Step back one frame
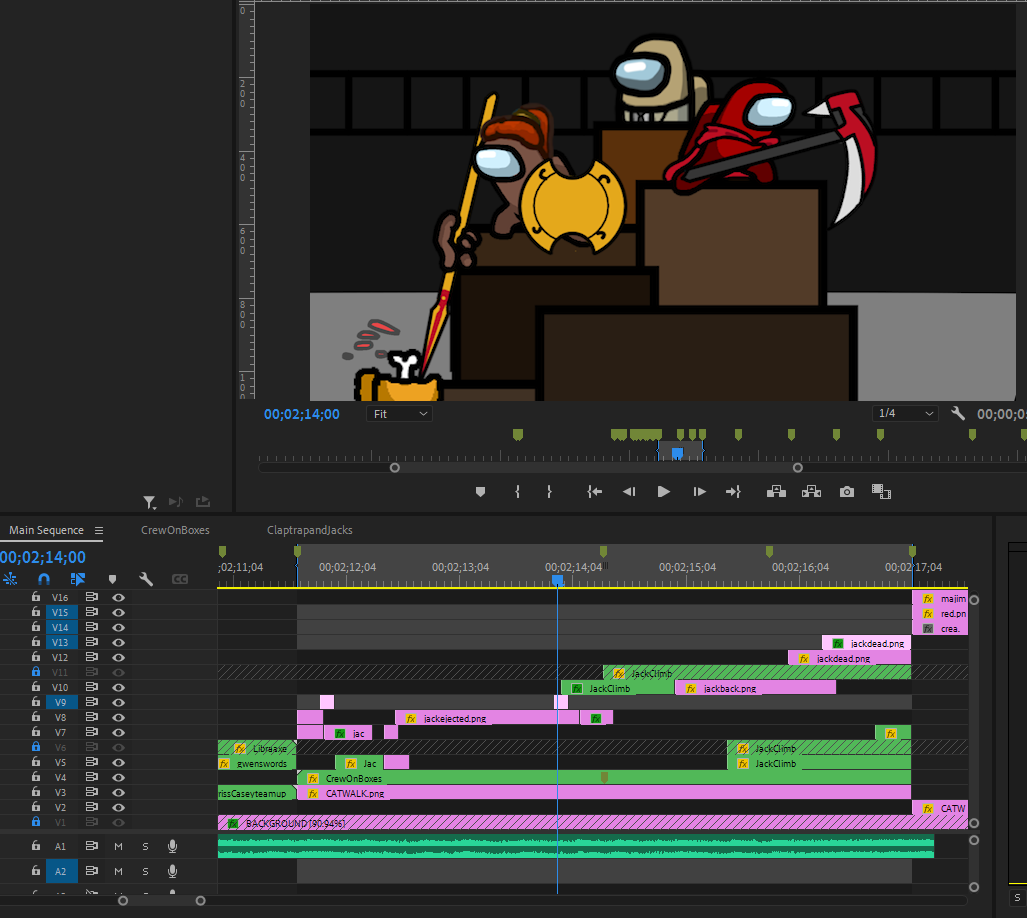 coord(629,492)
